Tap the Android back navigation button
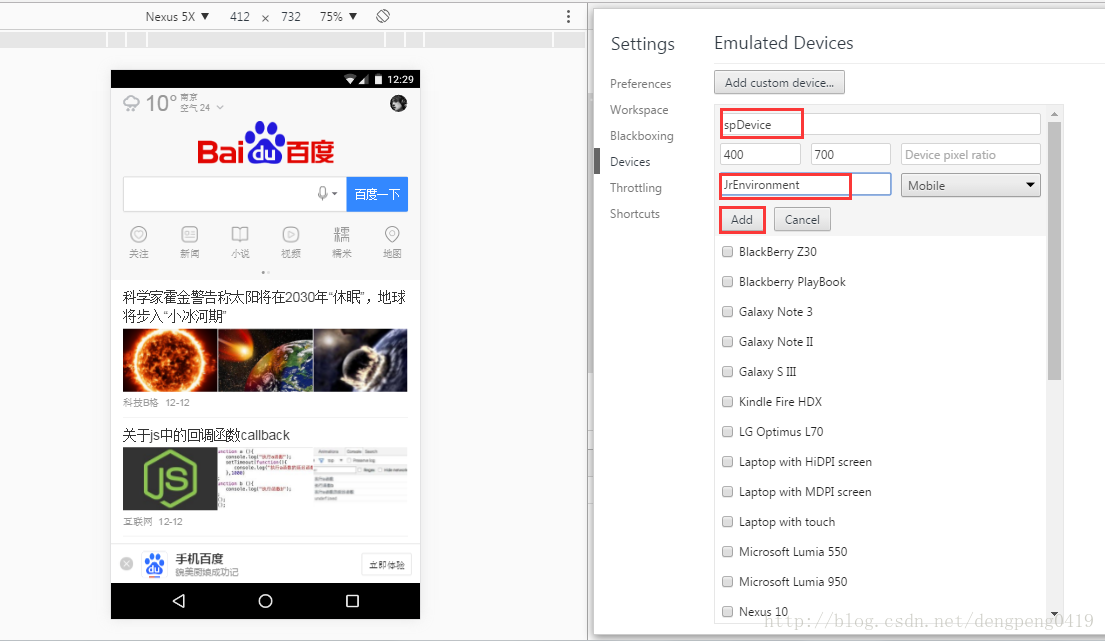The height and width of the screenshot is (641, 1105). [x=179, y=601]
